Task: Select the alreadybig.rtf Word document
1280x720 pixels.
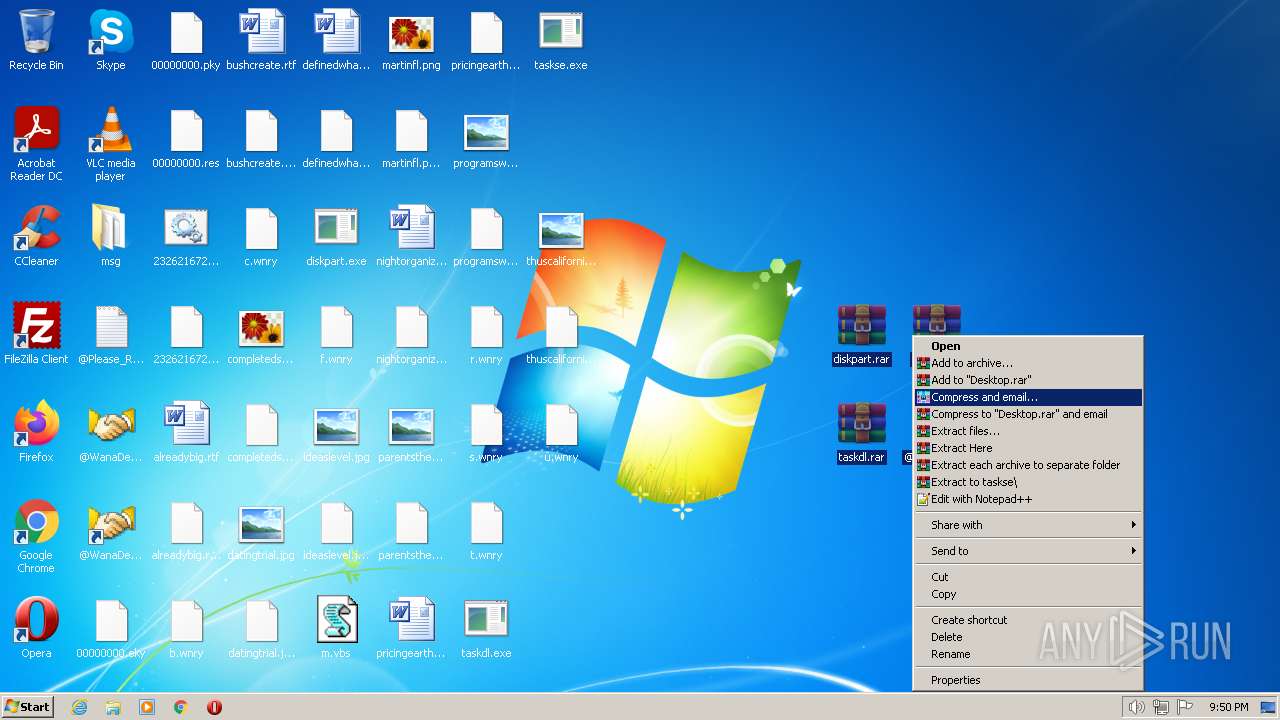Action: tap(186, 432)
